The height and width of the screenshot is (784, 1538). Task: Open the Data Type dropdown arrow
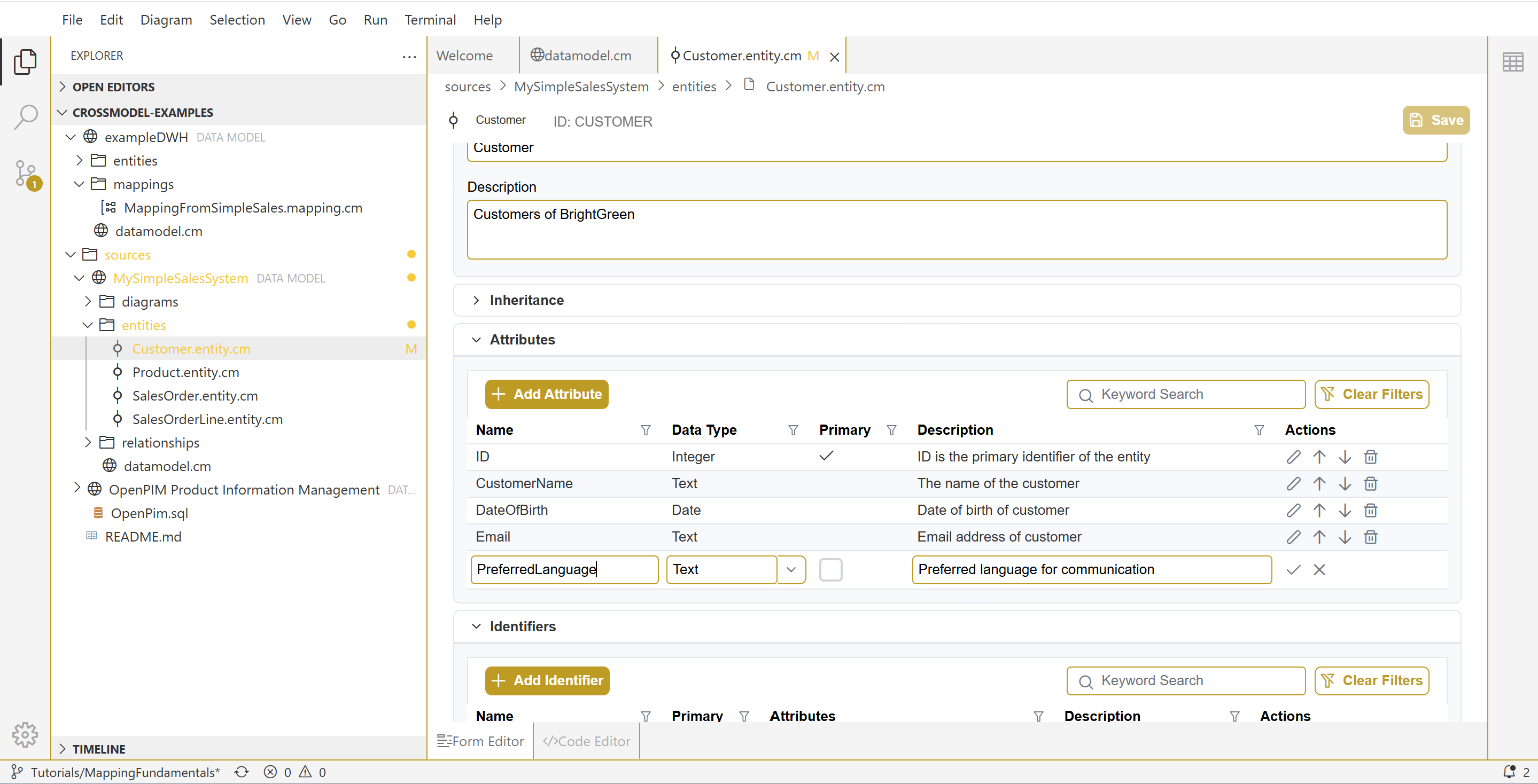point(791,570)
